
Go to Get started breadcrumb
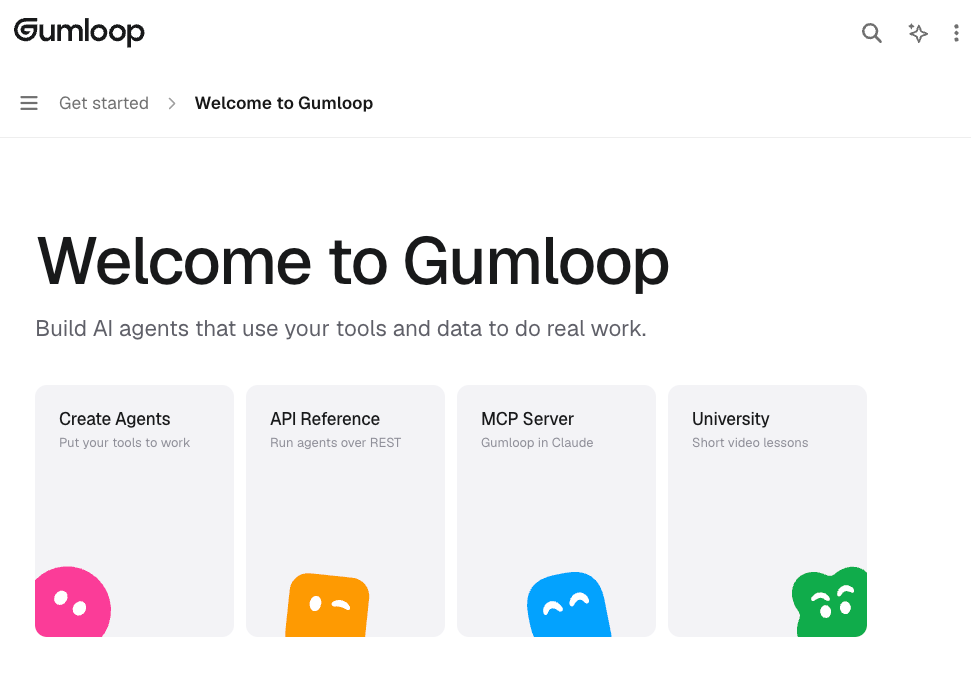104,103
